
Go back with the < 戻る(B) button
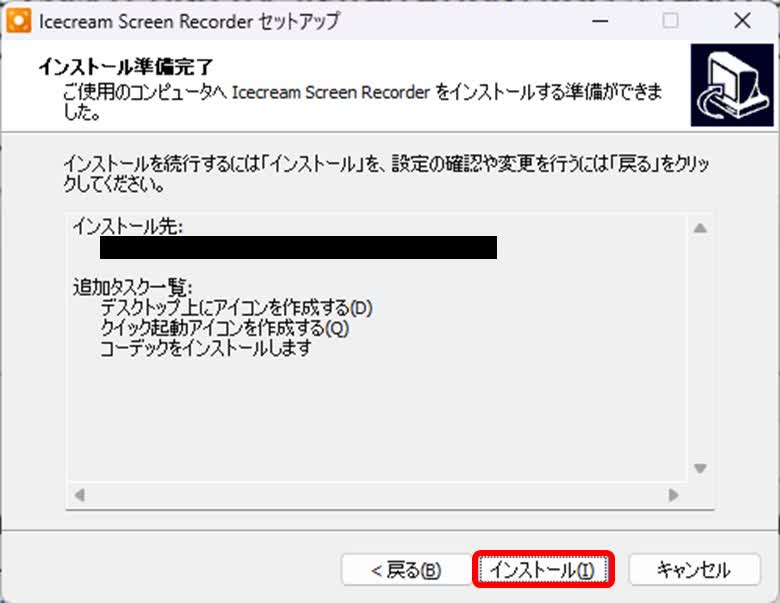pyautogui.click(x=406, y=569)
